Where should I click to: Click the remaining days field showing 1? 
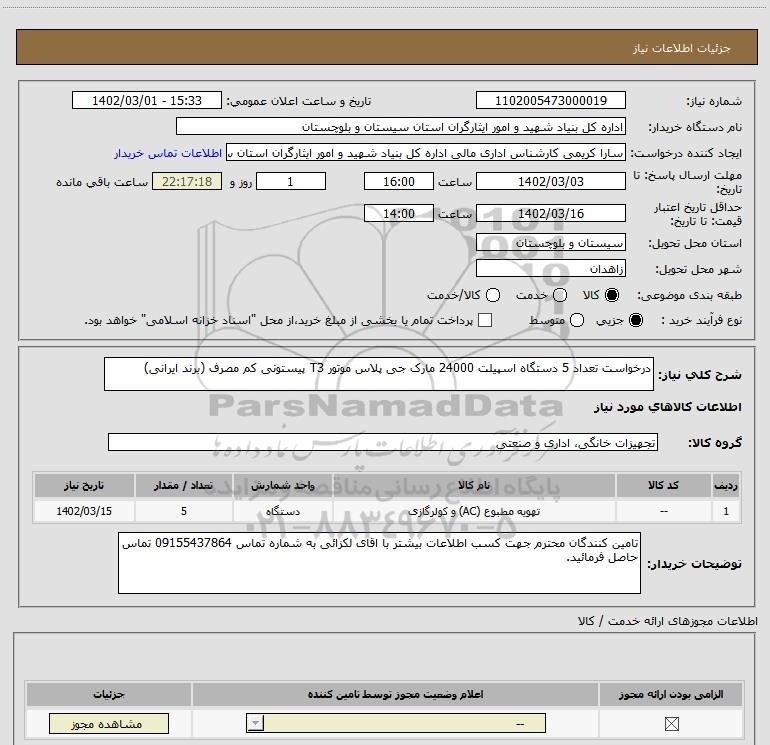[x=291, y=181]
